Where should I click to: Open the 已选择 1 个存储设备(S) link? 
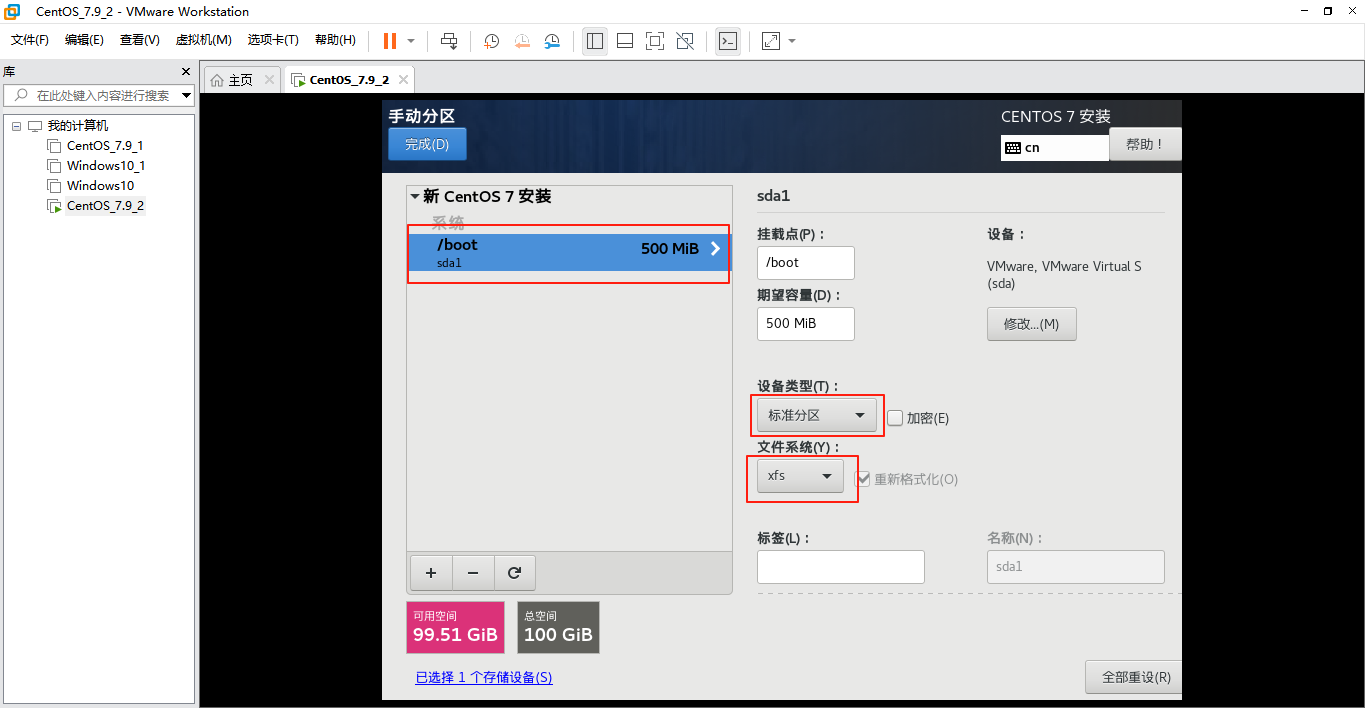484,678
